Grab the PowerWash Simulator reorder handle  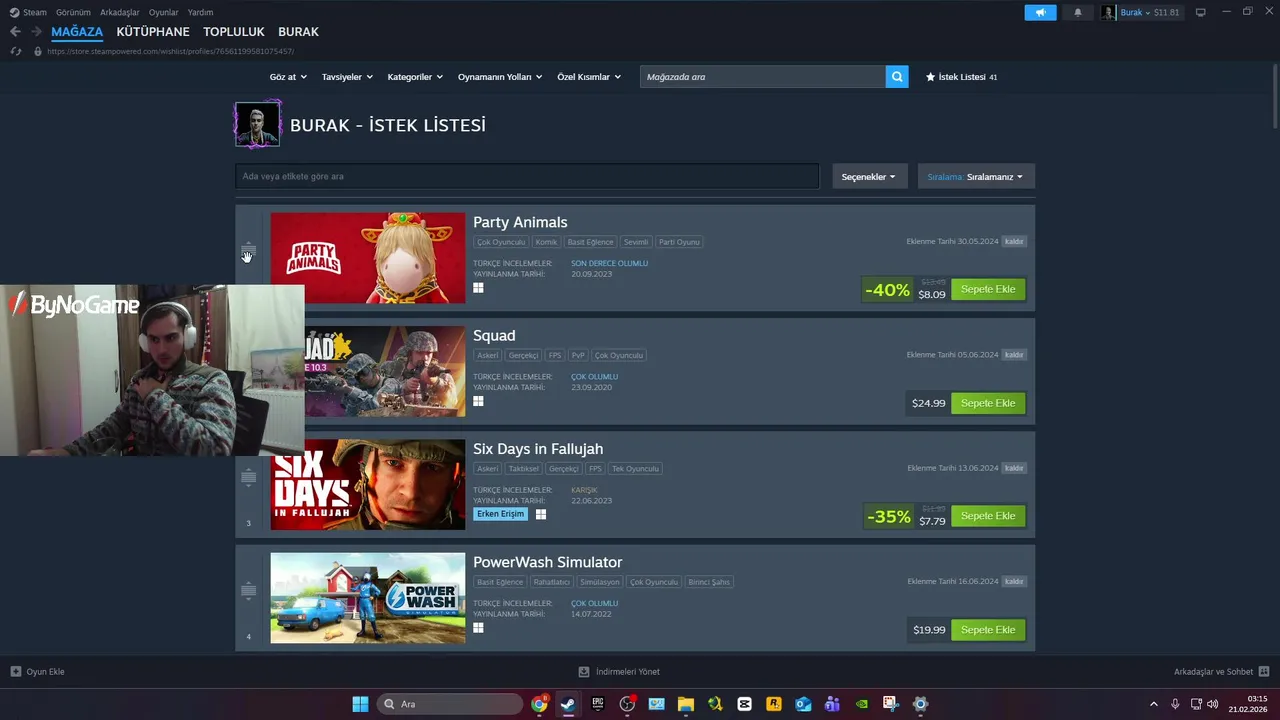(248, 590)
